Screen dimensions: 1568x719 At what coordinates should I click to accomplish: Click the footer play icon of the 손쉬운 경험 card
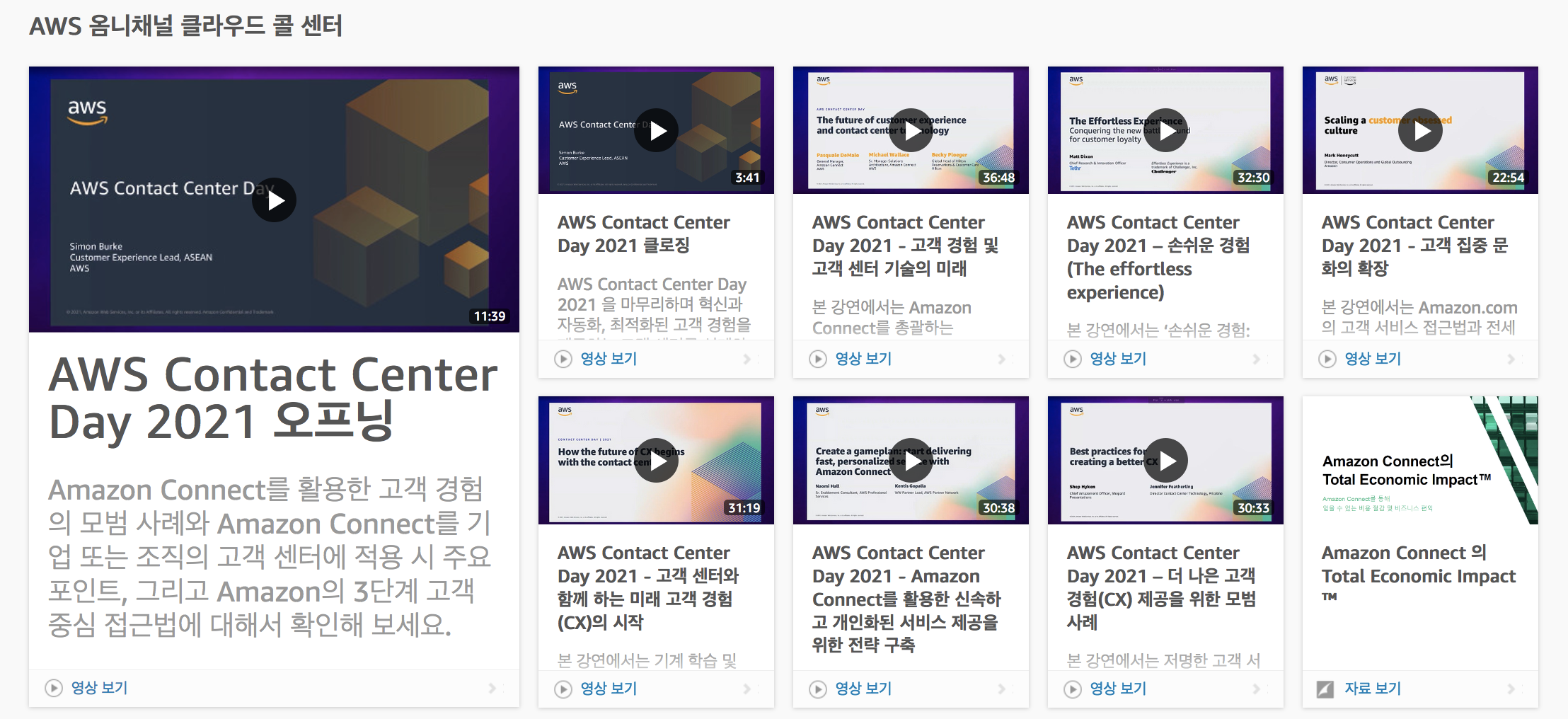pos(1073,359)
